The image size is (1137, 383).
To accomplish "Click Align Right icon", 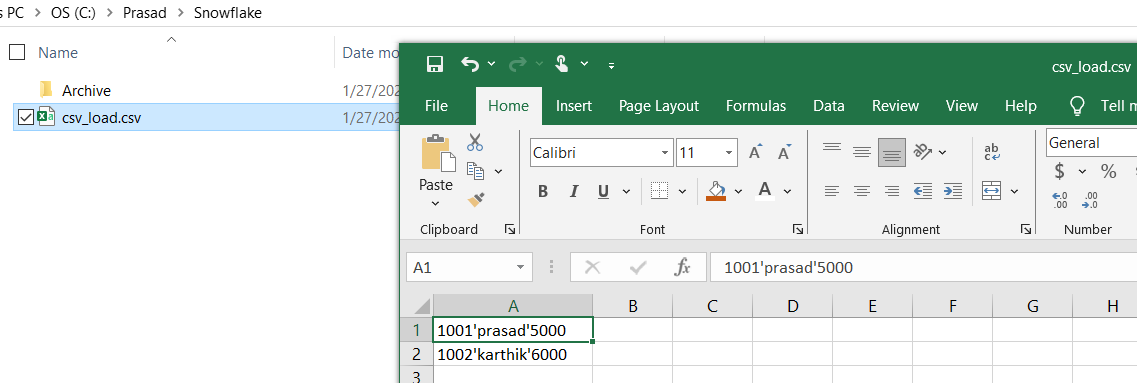I will coord(892,192).
